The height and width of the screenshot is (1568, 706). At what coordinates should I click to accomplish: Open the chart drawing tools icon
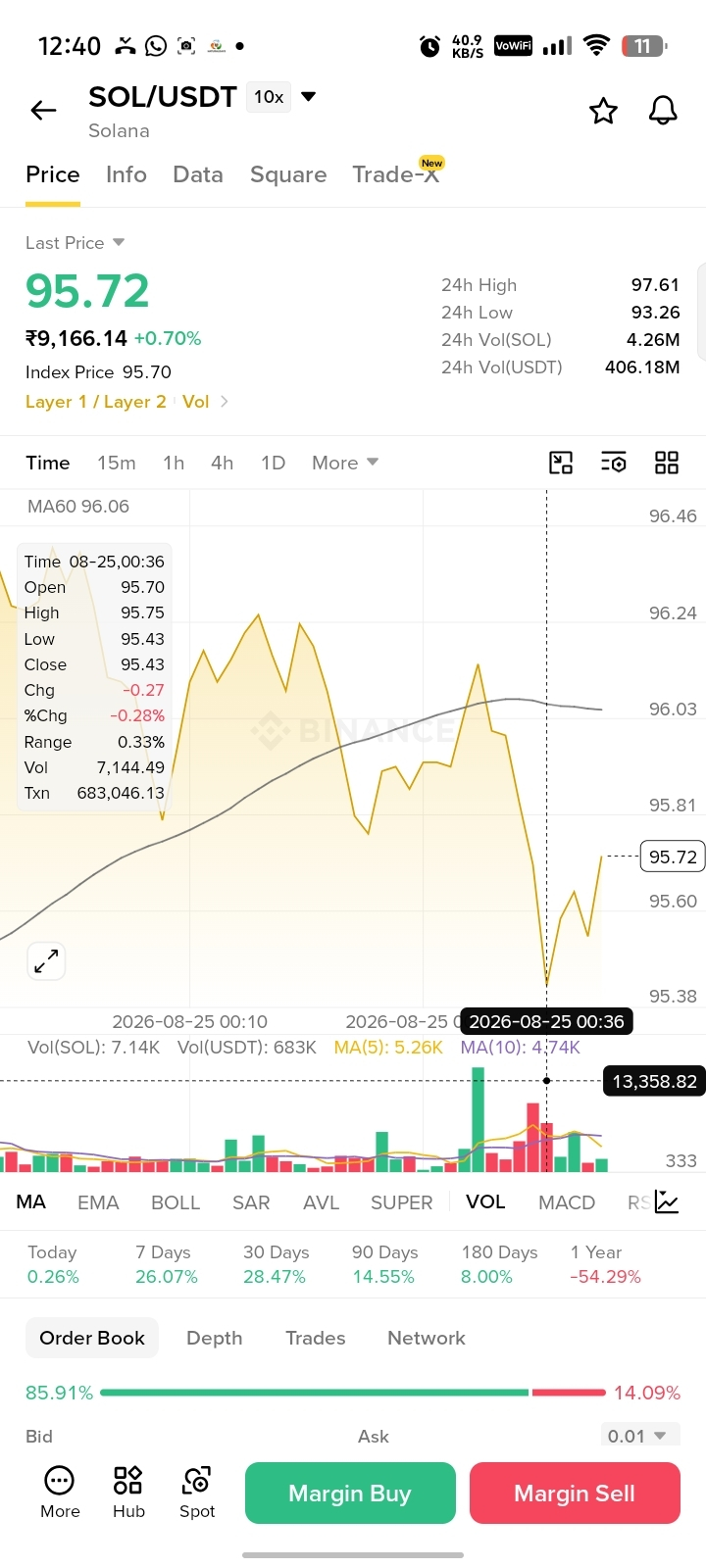(561, 463)
